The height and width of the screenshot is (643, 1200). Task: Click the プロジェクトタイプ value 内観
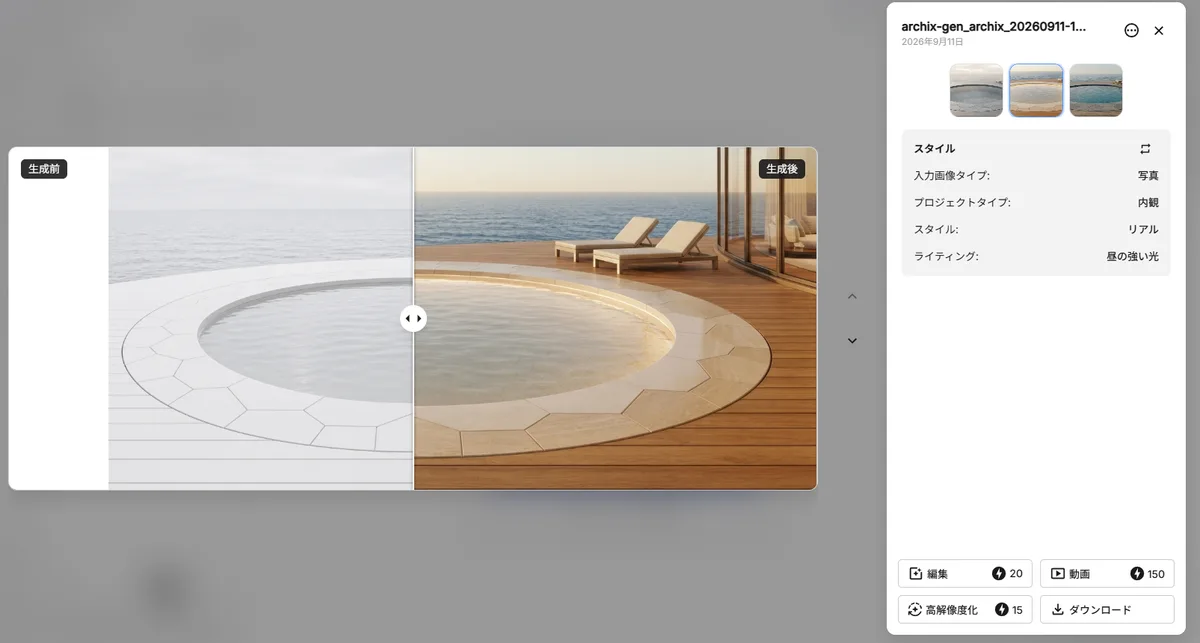coord(1148,203)
